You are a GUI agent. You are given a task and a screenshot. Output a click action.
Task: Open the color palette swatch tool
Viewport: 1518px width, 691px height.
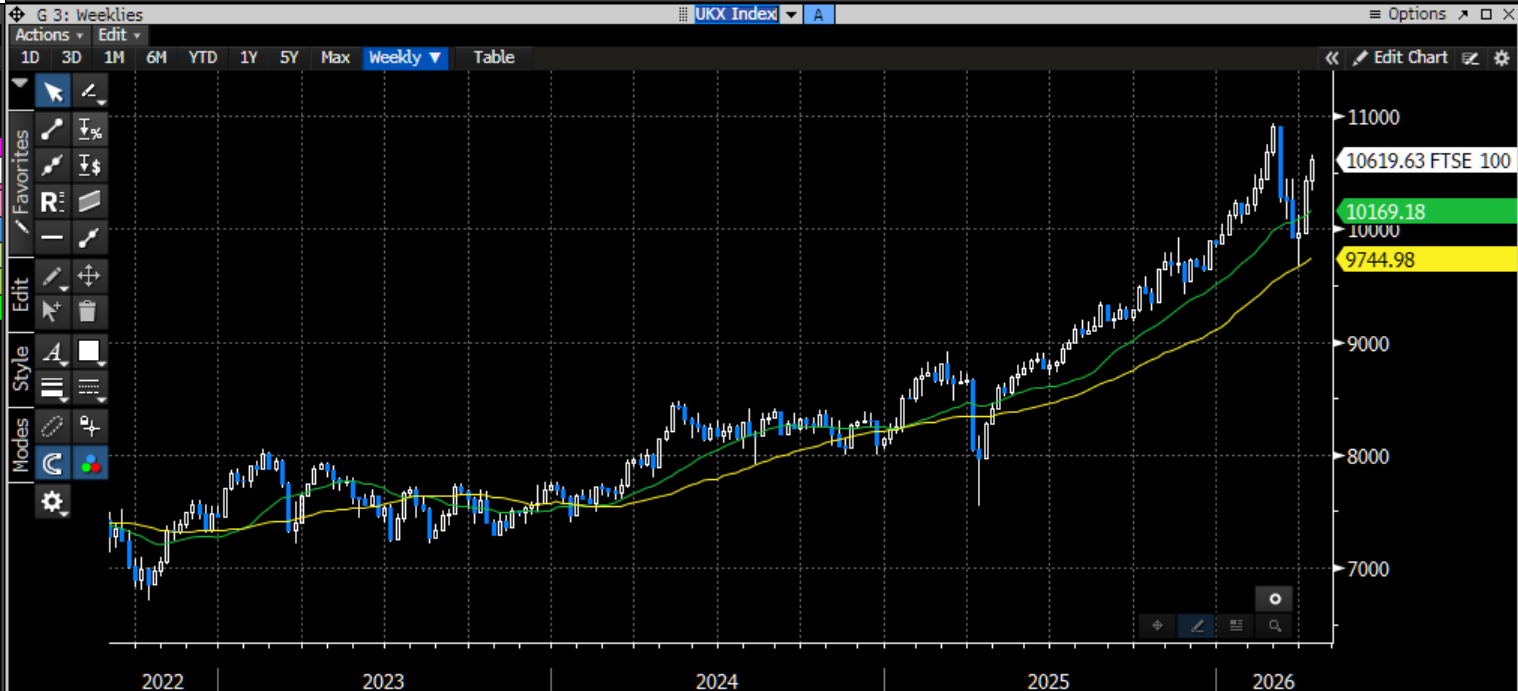90,462
